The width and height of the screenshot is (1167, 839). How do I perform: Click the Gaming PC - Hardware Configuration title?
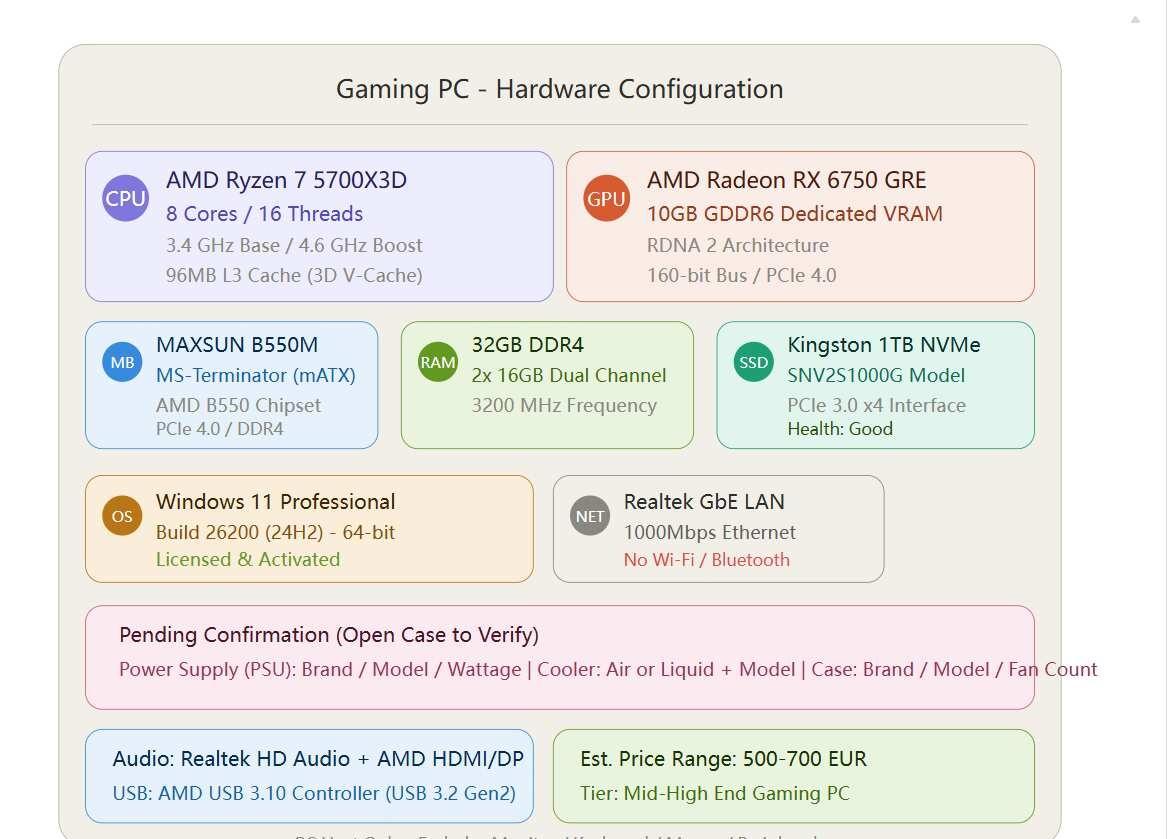click(560, 89)
